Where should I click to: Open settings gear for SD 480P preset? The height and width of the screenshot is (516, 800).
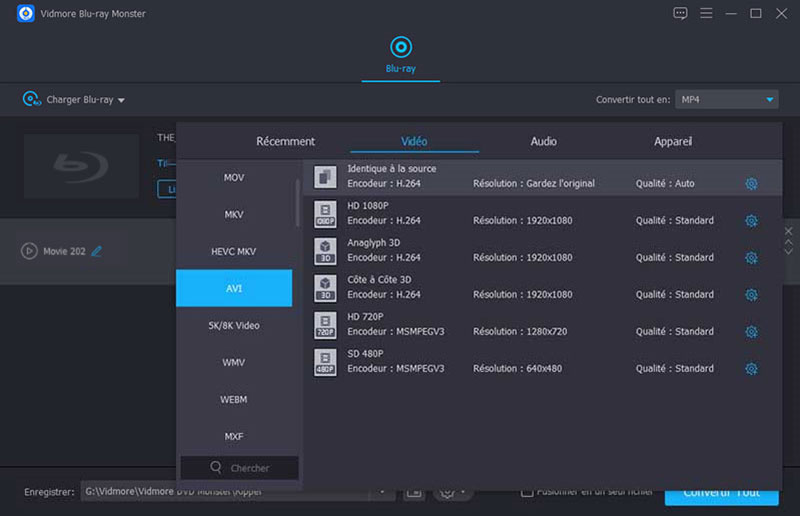coord(751,369)
